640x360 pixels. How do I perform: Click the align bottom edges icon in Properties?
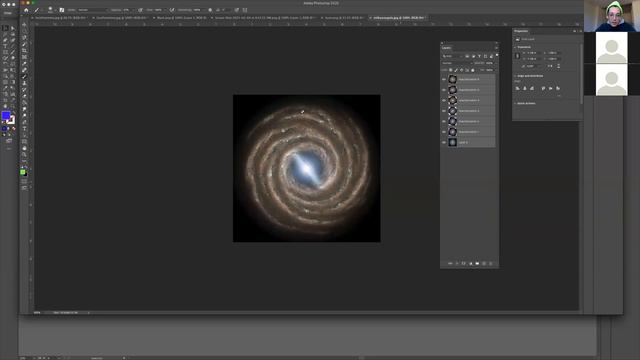558,88
